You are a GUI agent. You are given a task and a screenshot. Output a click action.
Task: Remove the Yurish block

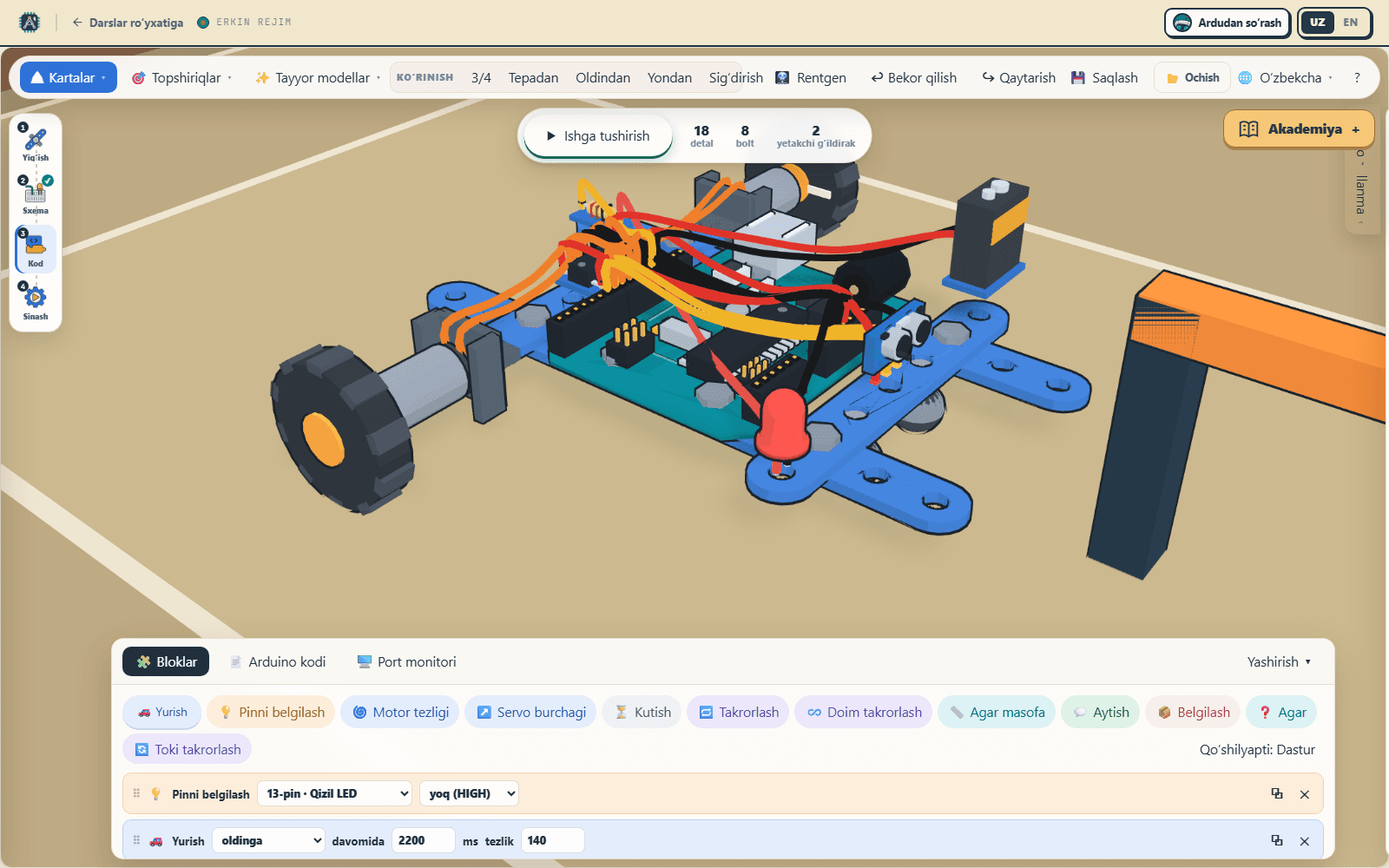click(x=1304, y=841)
